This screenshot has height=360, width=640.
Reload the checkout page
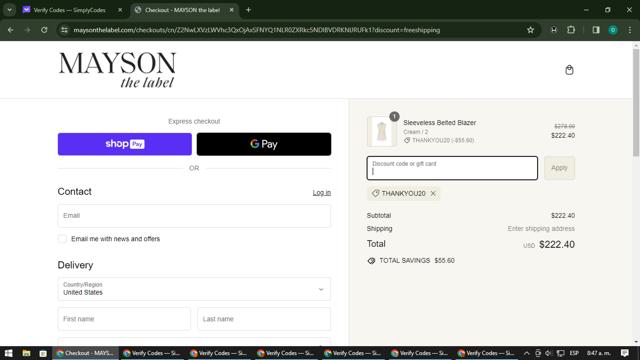44,30
